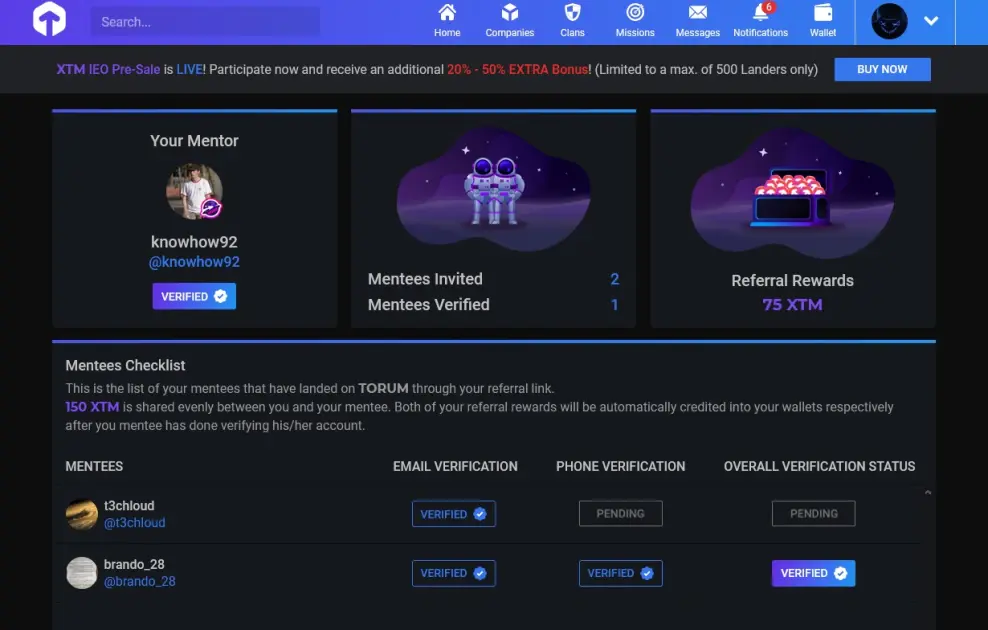Screen dimensions: 988x630
Task: Click the MENTEES column header
Action: [x=94, y=466]
